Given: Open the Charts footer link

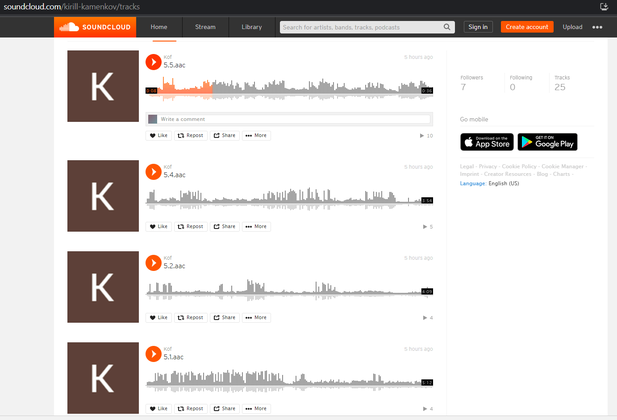Looking at the screenshot, I should [561, 174].
